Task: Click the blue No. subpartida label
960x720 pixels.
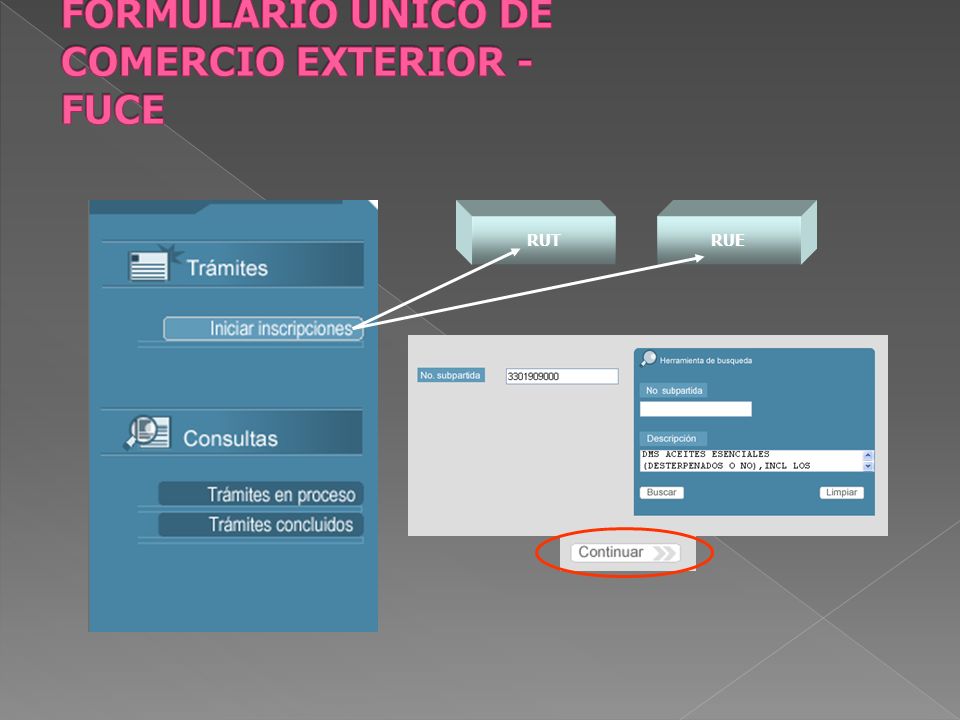Action: tap(451, 375)
